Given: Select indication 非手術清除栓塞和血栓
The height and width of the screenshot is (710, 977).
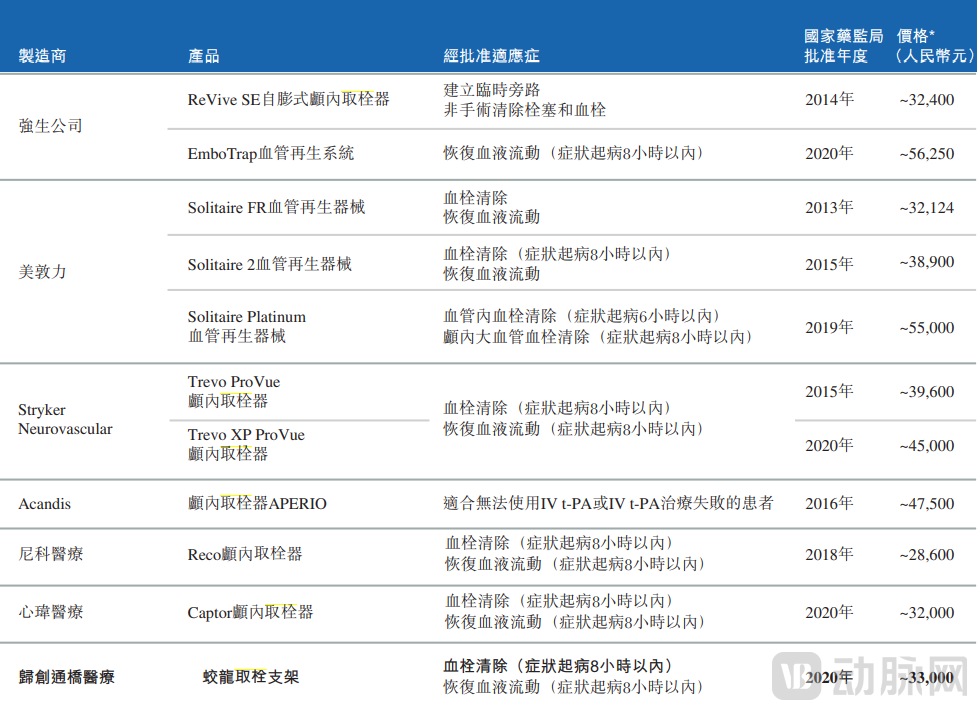Looking at the screenshot, I should (525, 110).
